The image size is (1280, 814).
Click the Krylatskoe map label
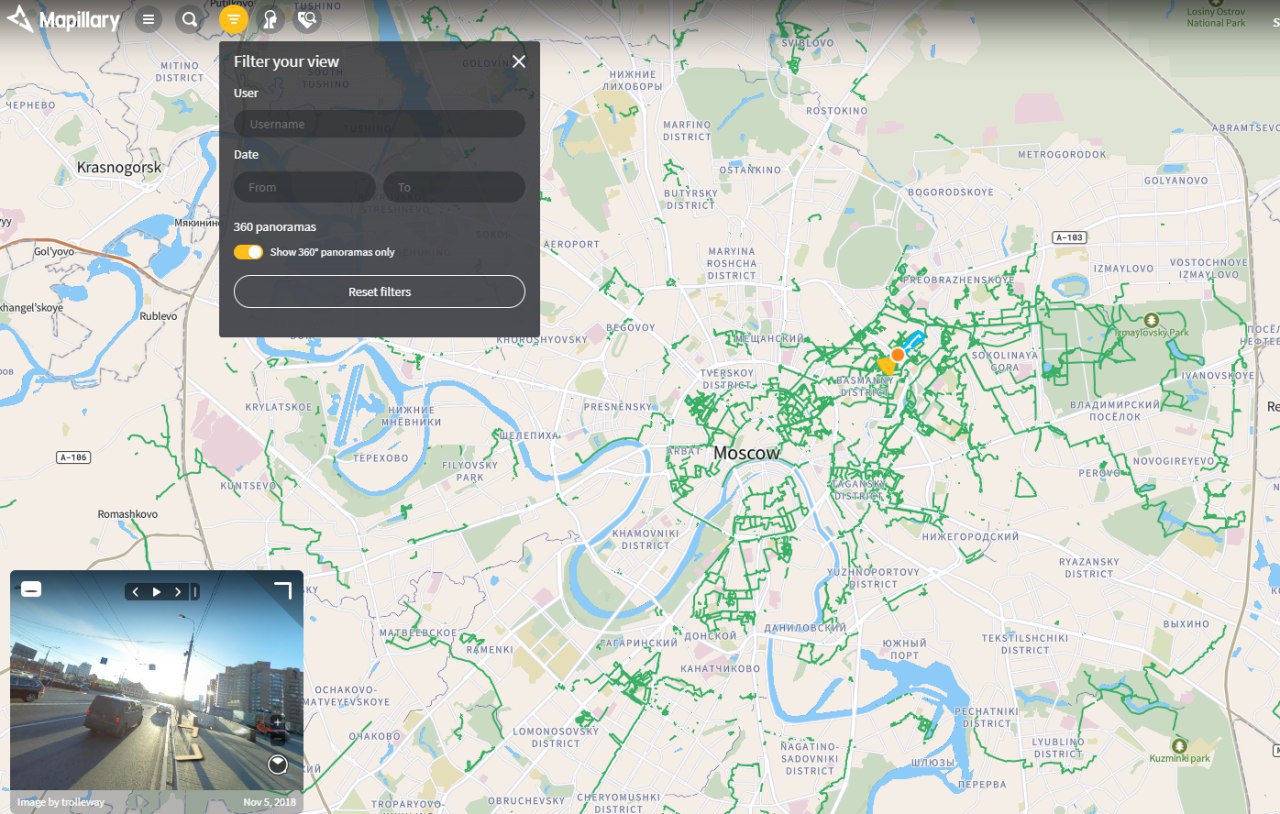[x=279, y=408]
